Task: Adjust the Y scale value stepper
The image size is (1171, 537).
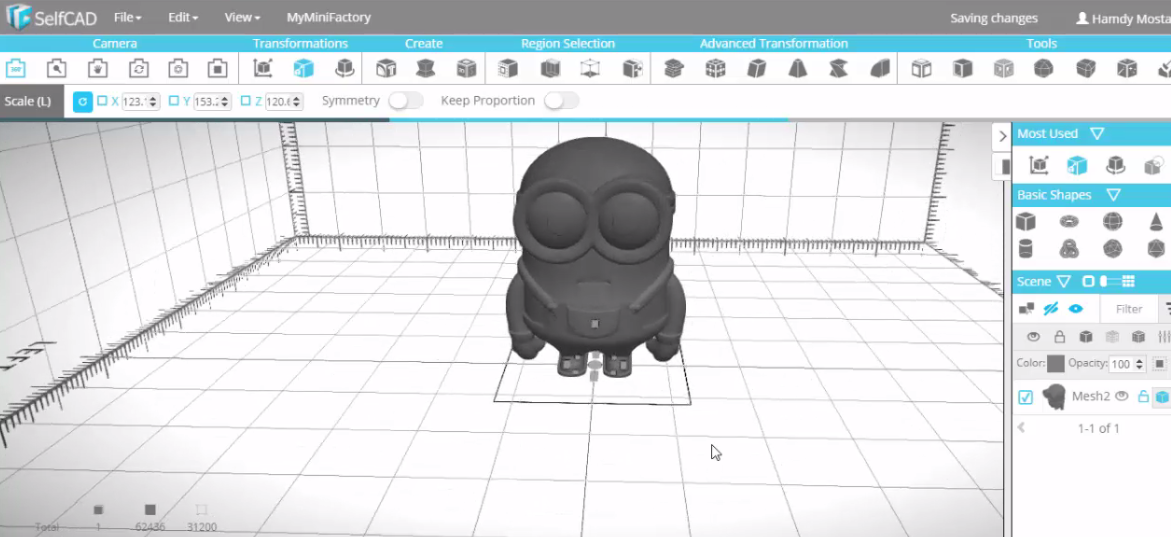Action: click(226, 101)
